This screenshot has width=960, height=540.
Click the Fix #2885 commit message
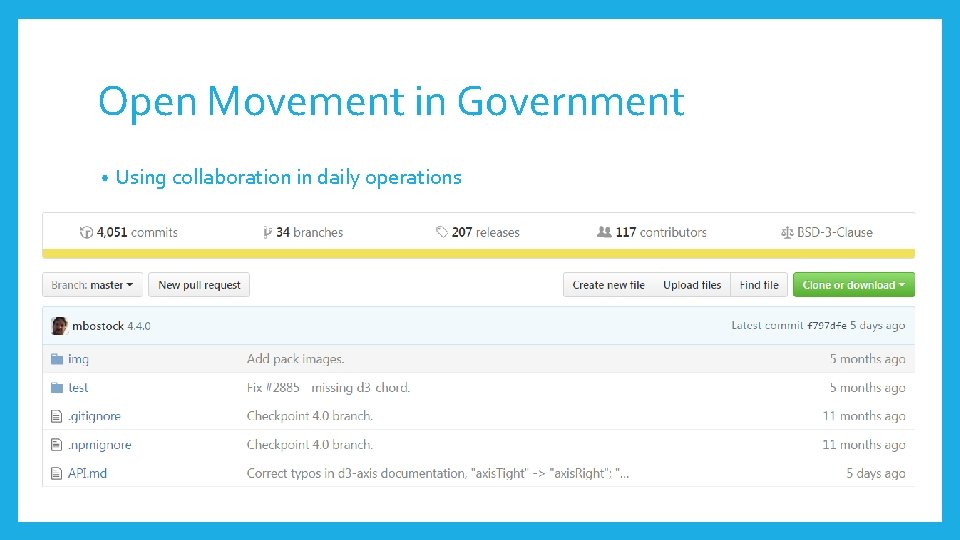328,388
